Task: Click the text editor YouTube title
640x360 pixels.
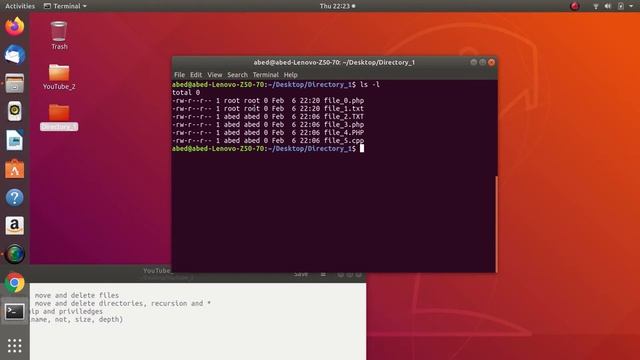Action: [x=157, y=271]
